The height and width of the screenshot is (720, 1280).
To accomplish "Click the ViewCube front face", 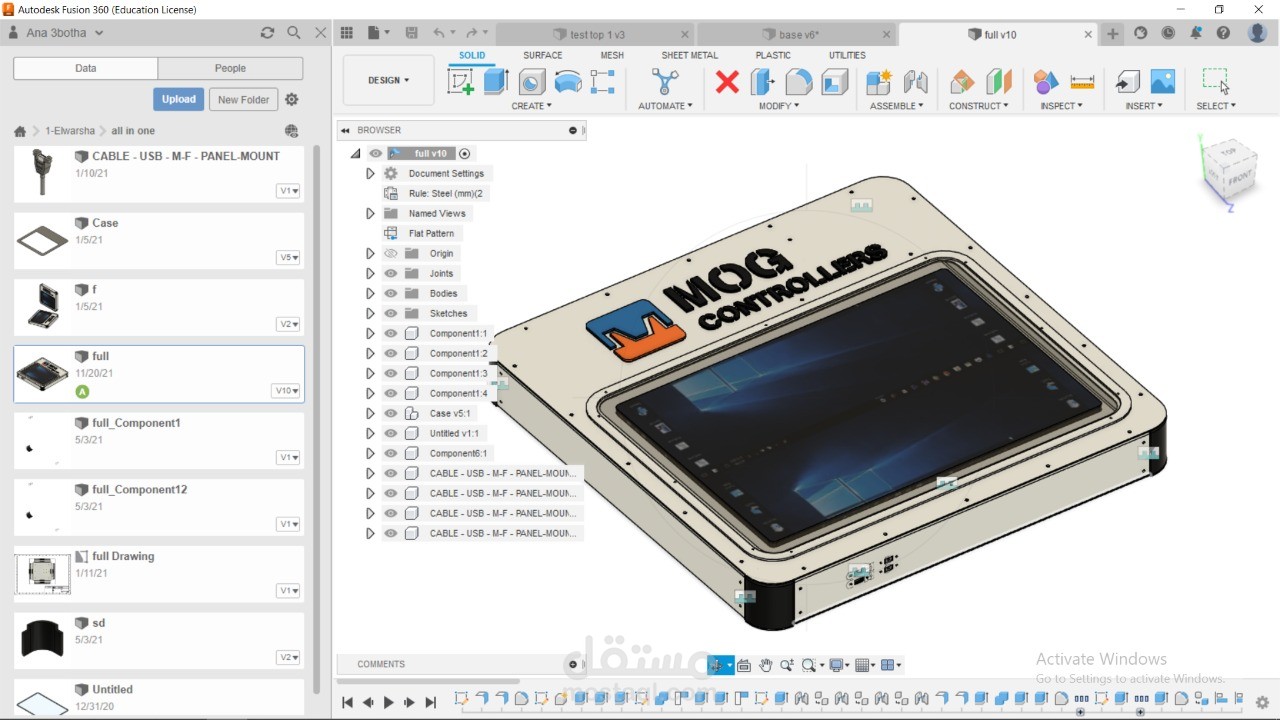I will tap(1238, 178).
